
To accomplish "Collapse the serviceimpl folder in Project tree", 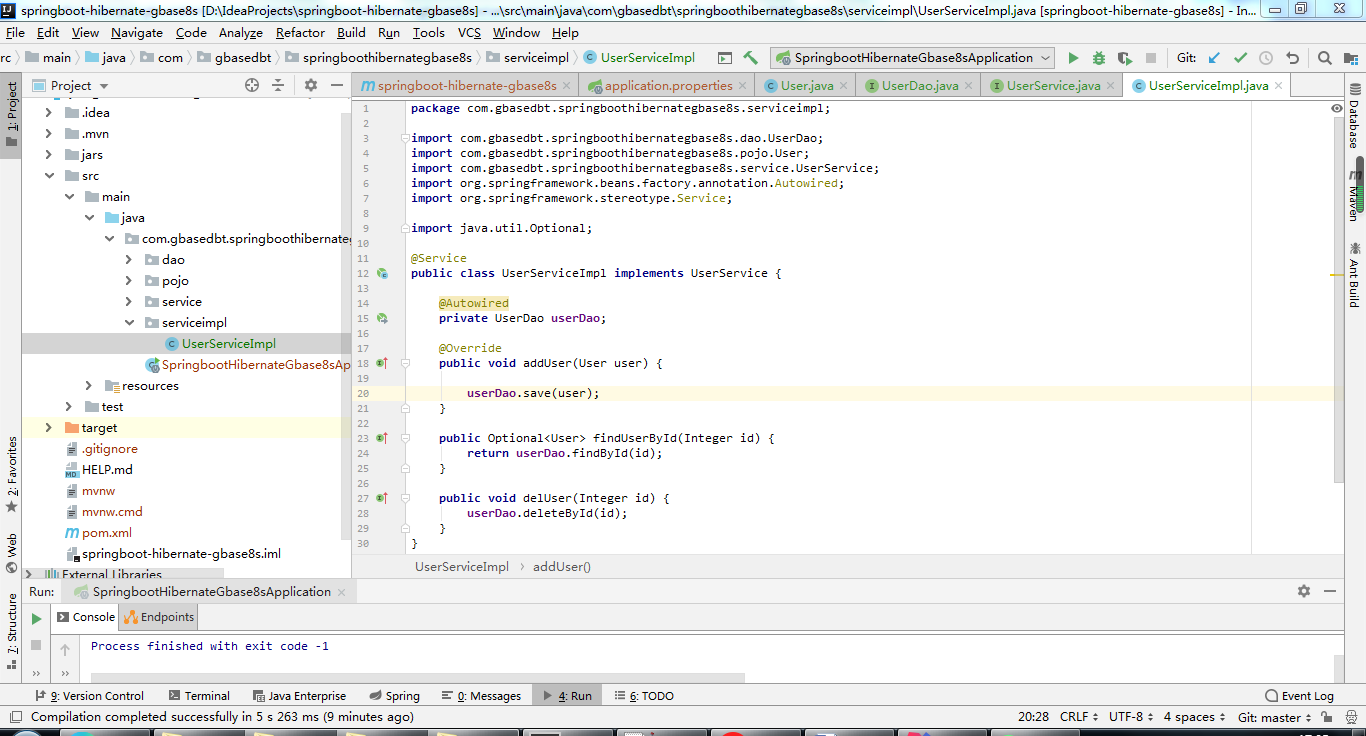I will (x=129, y=322).
